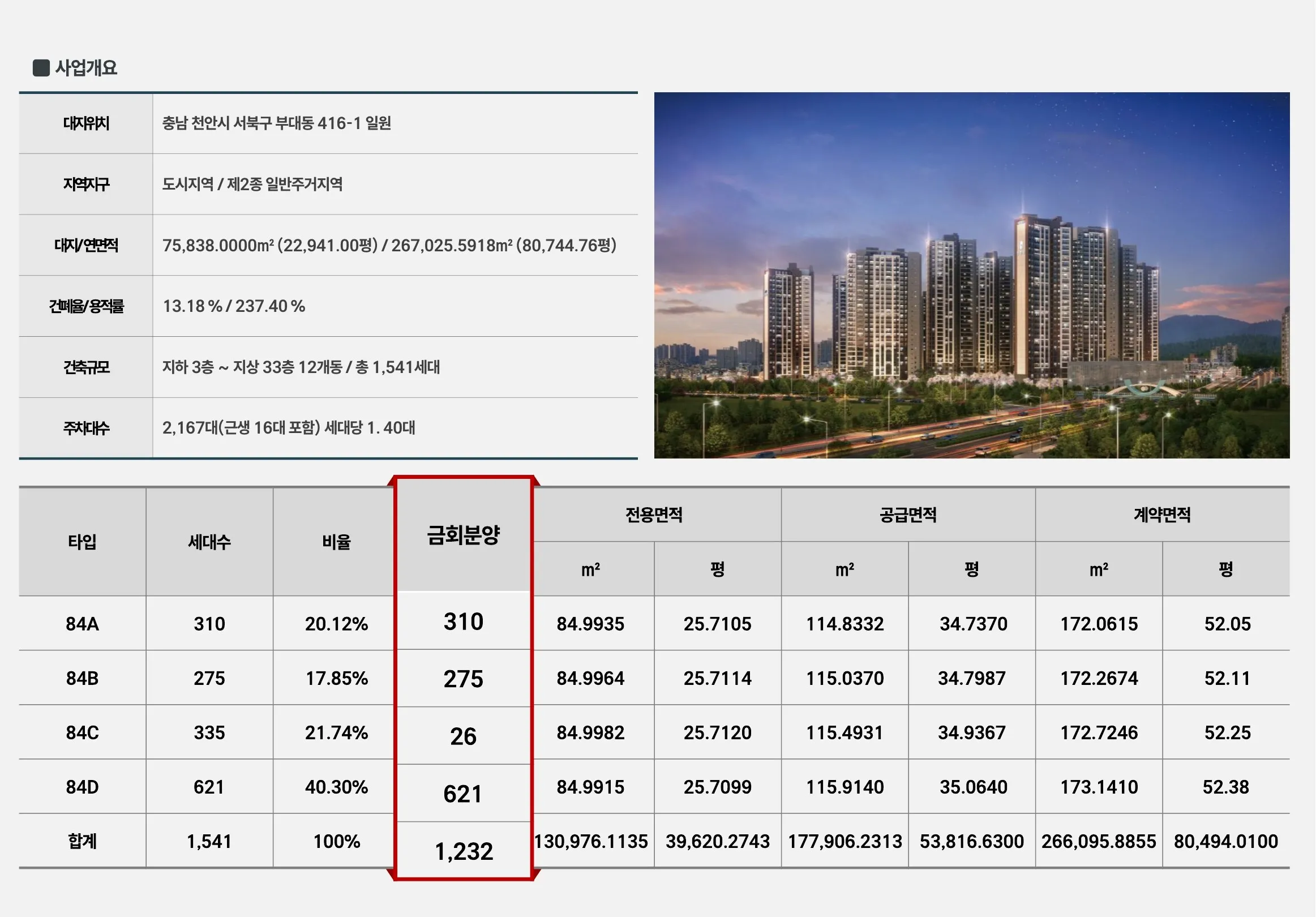Select the 대지위치 row label

(86, 123)
